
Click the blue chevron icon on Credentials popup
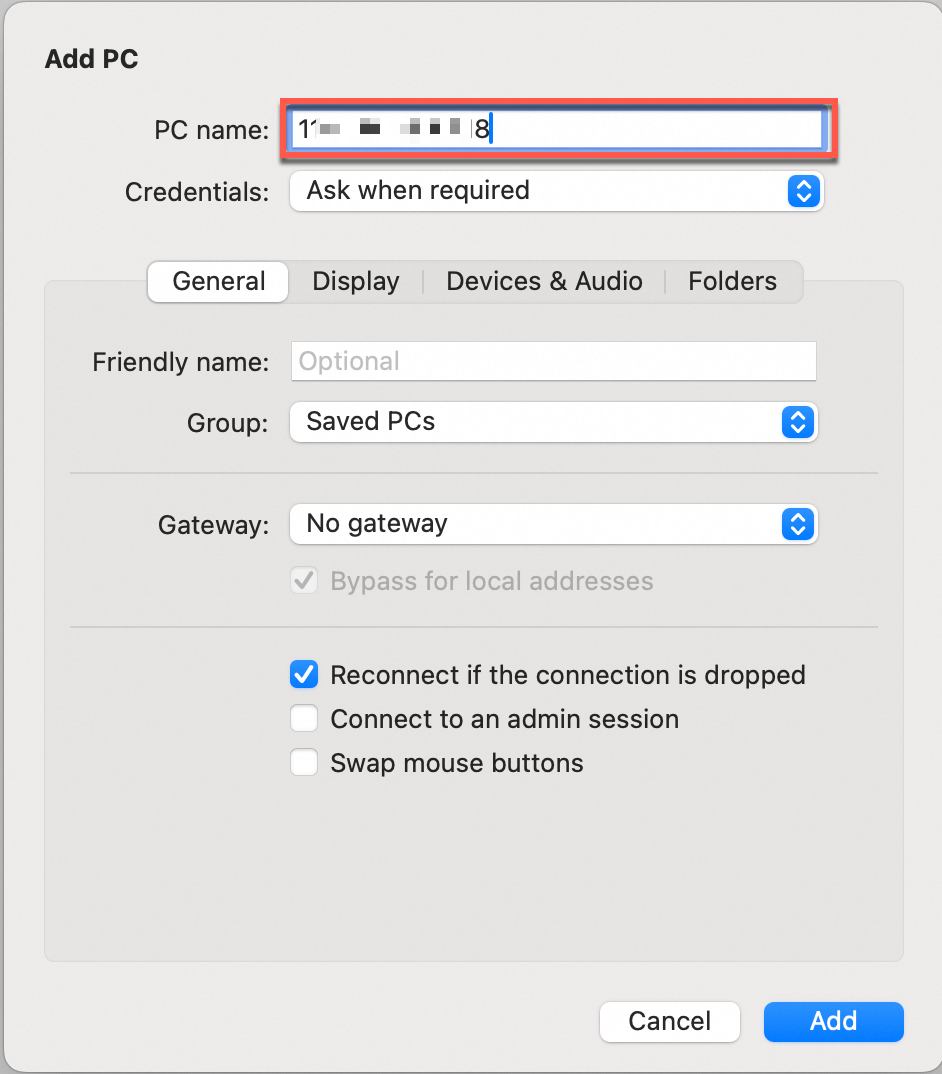(x=804, y=191)
